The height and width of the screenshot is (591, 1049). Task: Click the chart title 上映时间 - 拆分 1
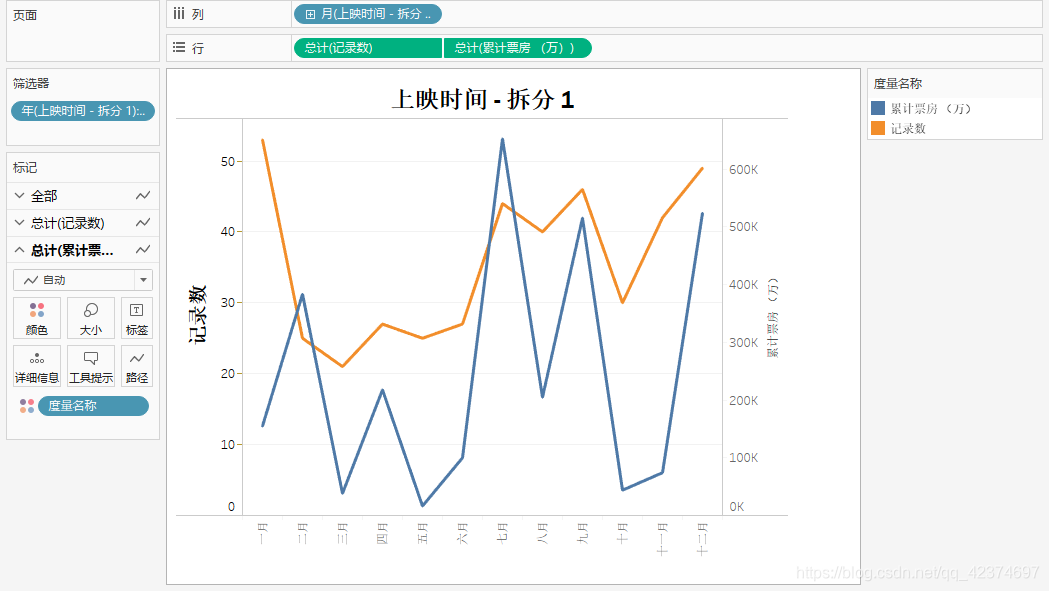(x=482, y=100)
